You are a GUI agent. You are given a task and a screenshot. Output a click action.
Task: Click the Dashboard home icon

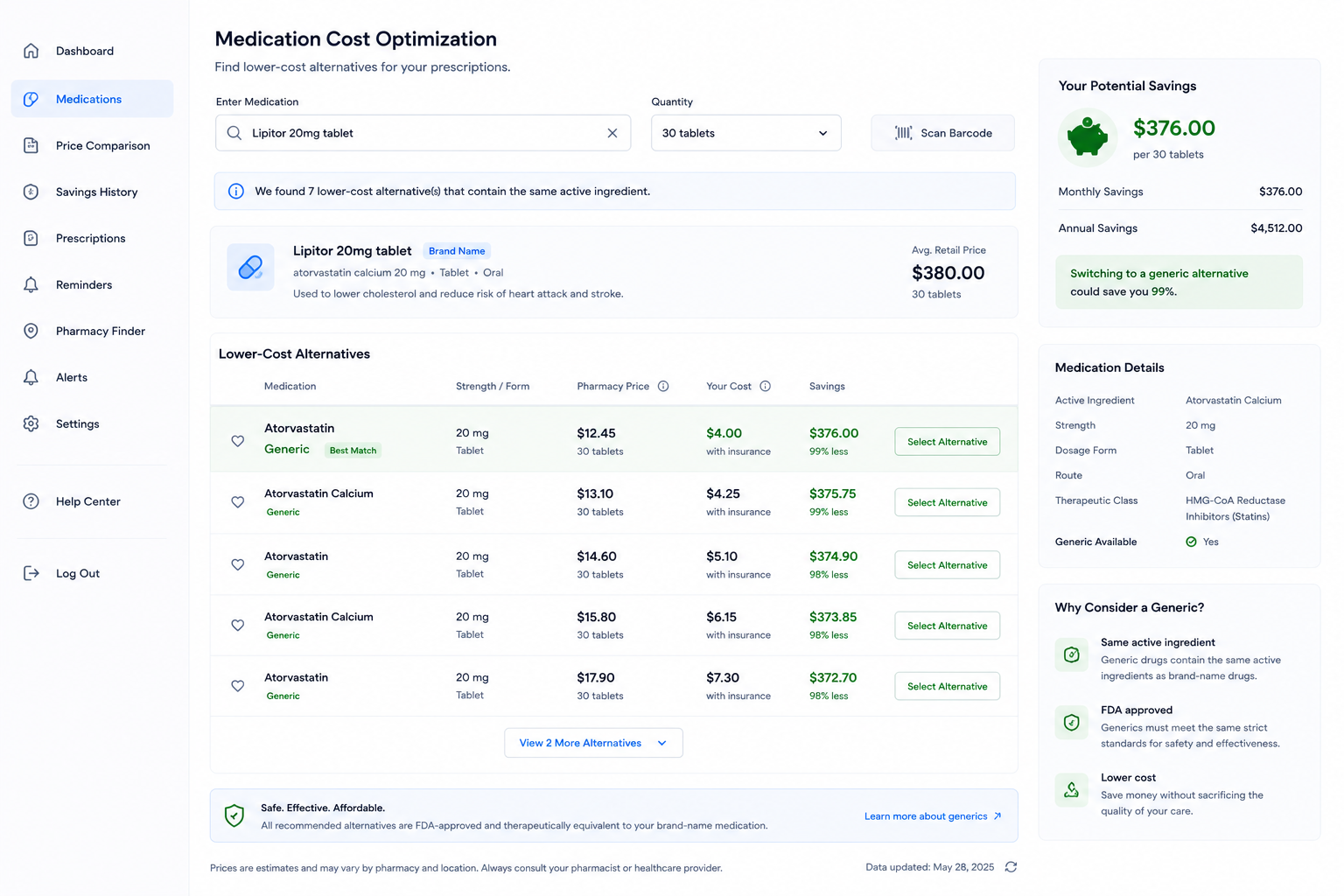click(x=31, y=51)
